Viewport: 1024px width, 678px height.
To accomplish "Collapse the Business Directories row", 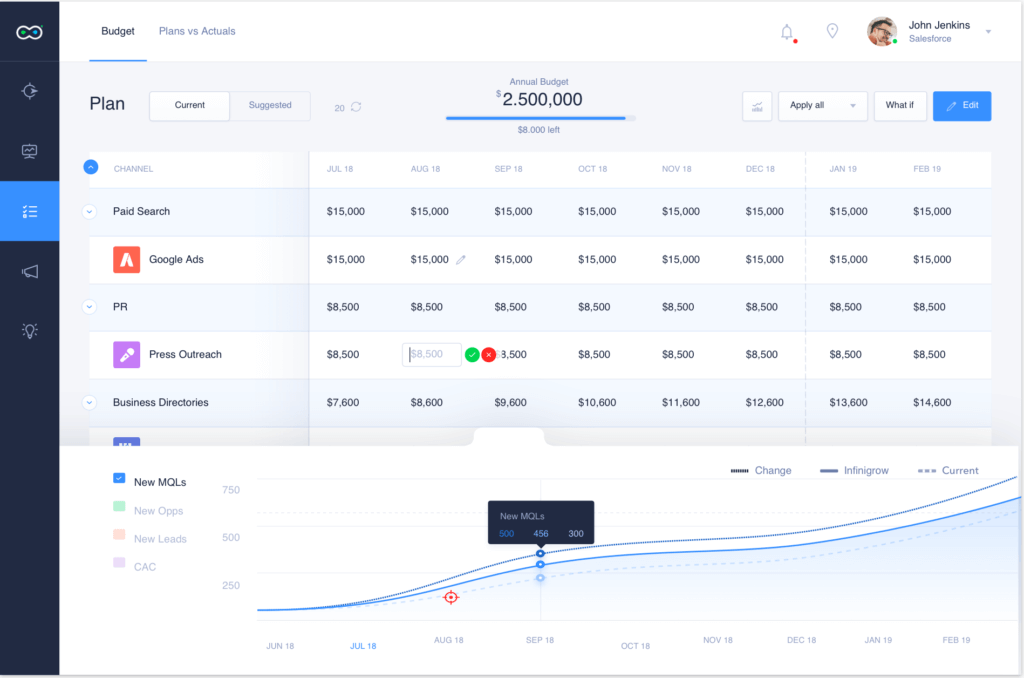I will pyautogui.click(x=90, y=403).
